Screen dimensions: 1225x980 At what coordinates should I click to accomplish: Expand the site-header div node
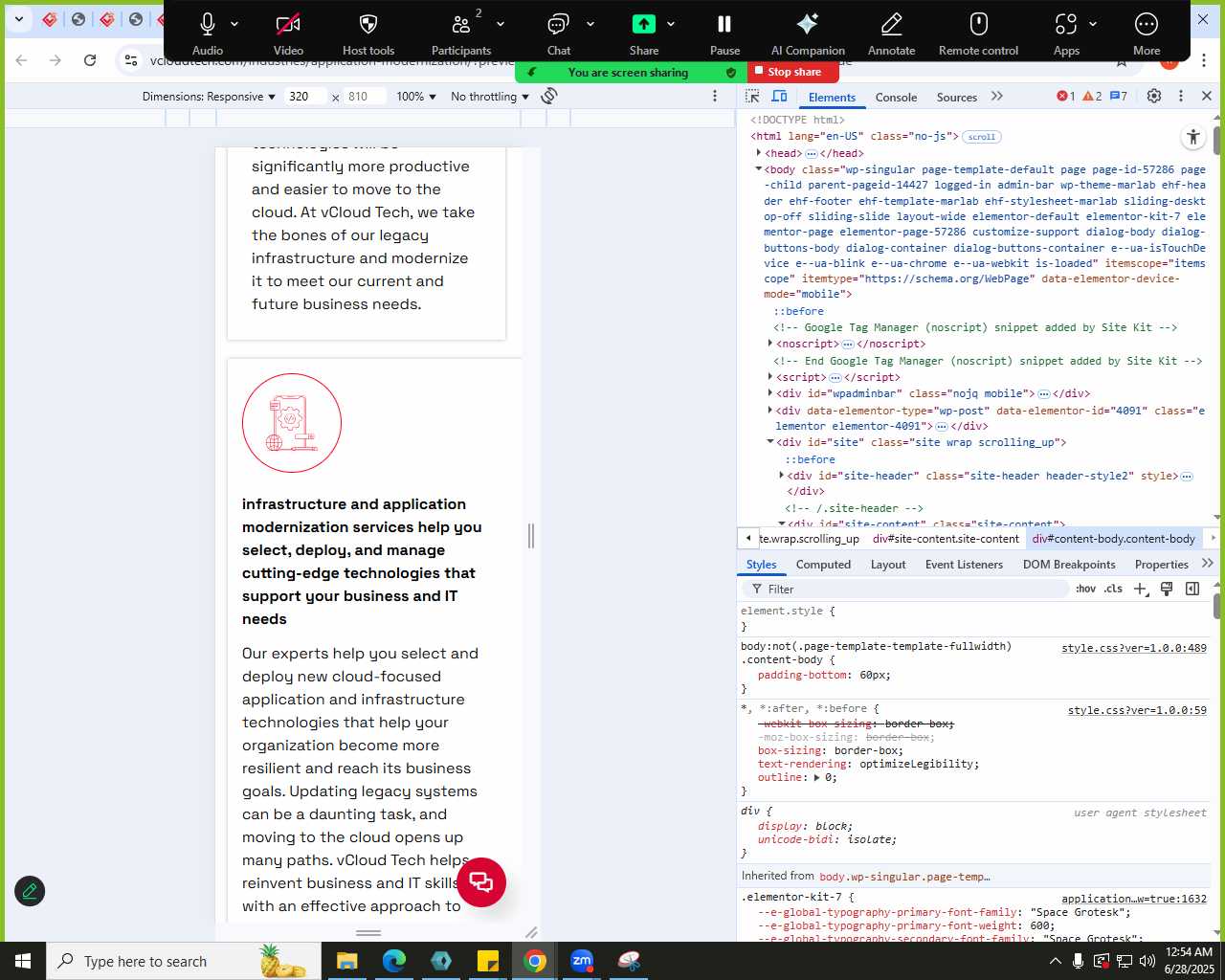(x=782, y=476)
